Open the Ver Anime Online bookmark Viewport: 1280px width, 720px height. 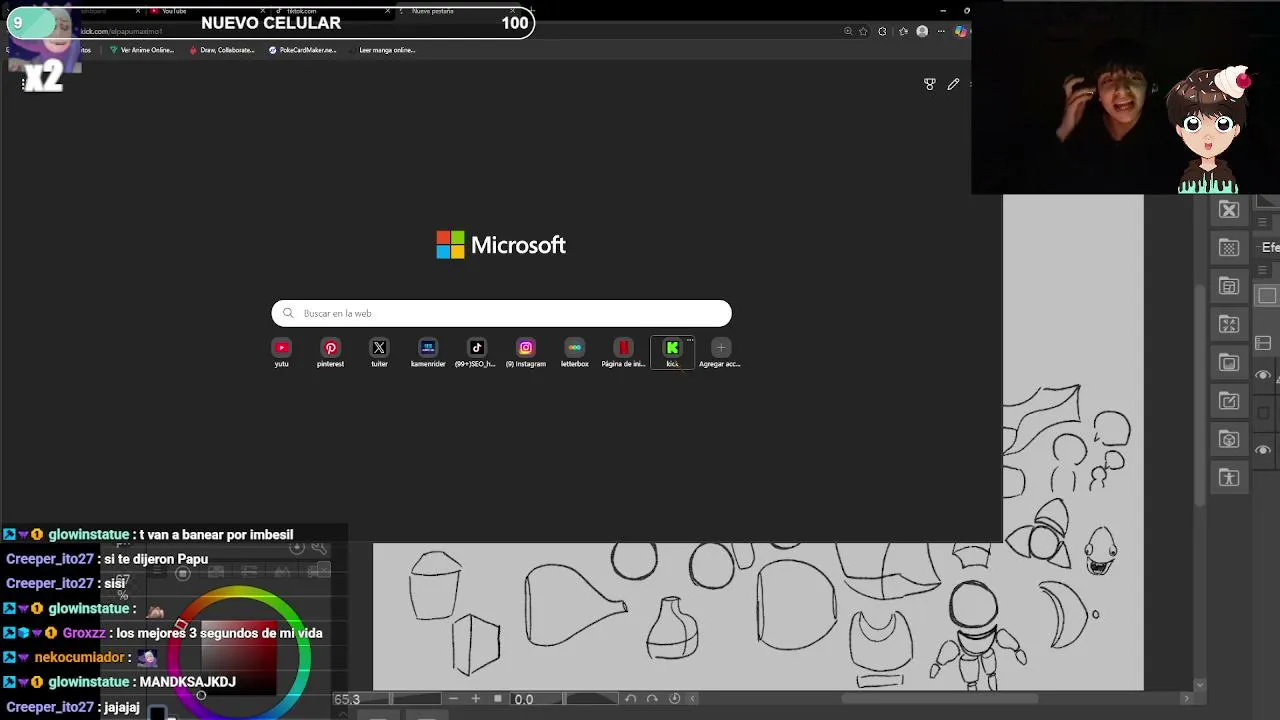[x=141, y=50]
